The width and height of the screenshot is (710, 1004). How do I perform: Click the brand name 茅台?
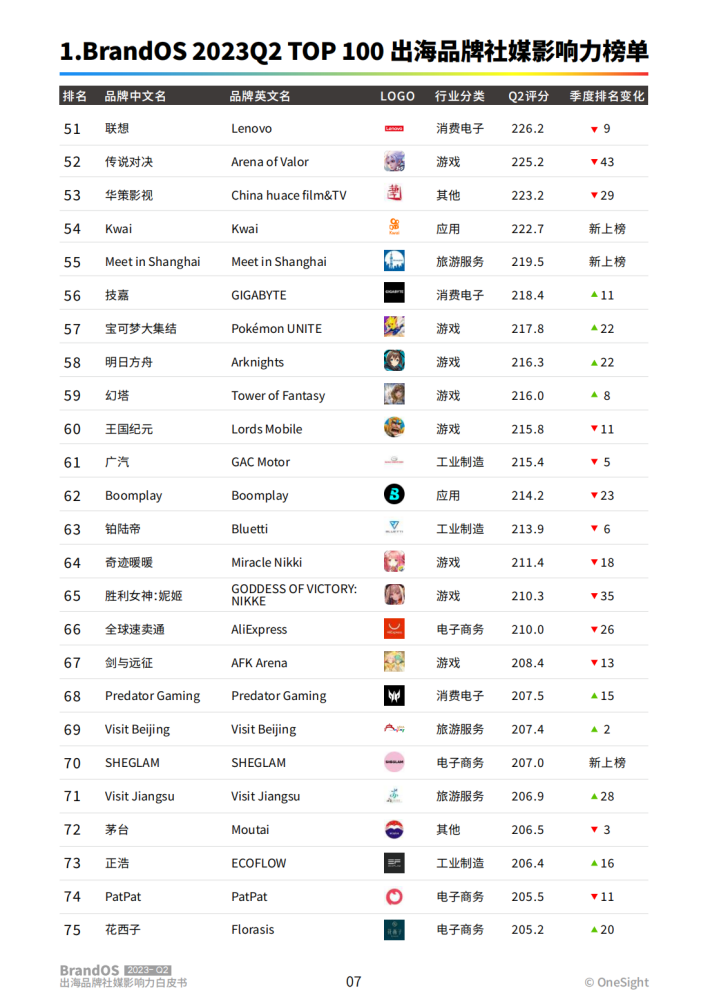(117, 829)
